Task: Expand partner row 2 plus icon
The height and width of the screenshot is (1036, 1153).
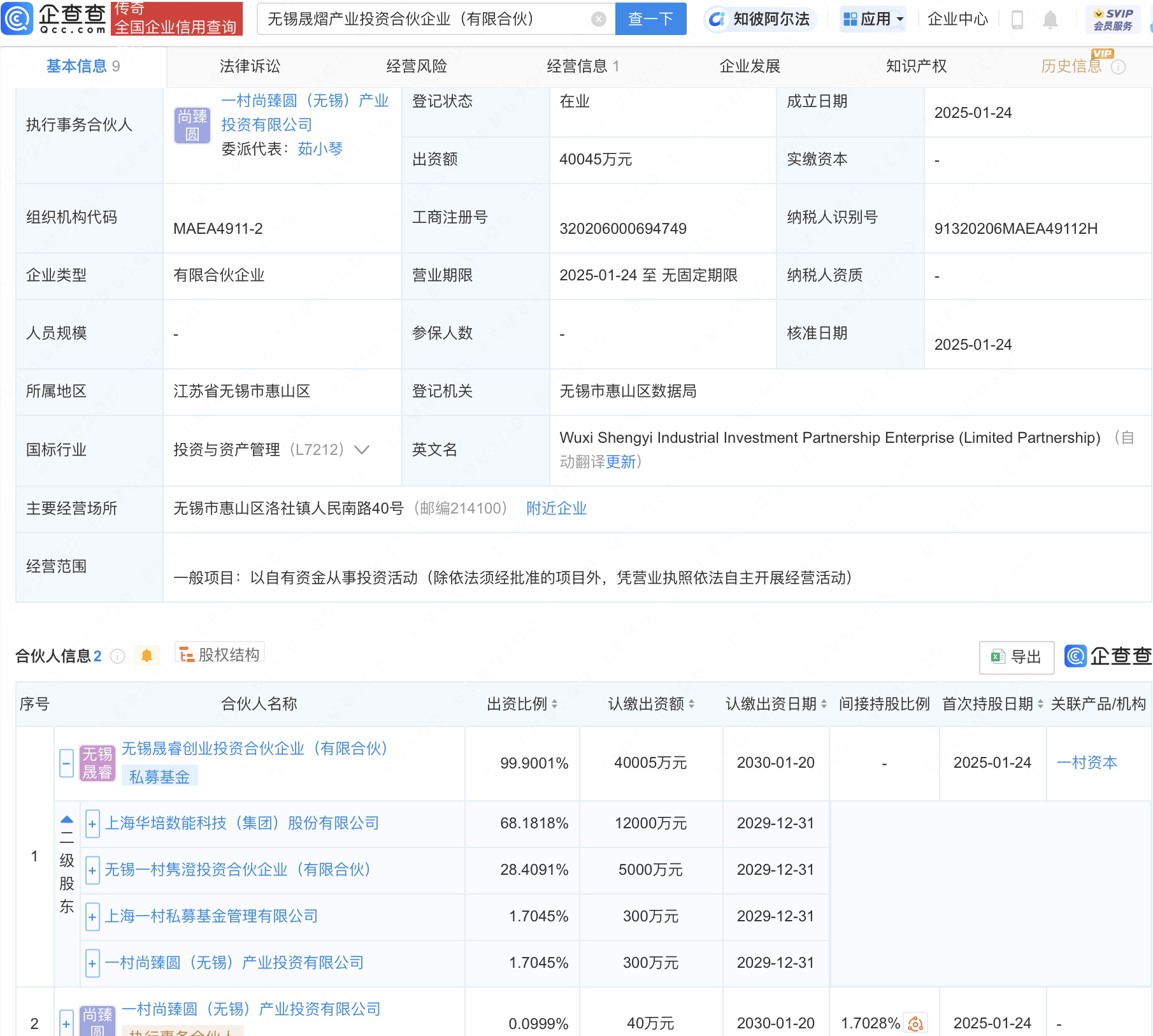Action: pyautogui.click(x=66, y=1023)
